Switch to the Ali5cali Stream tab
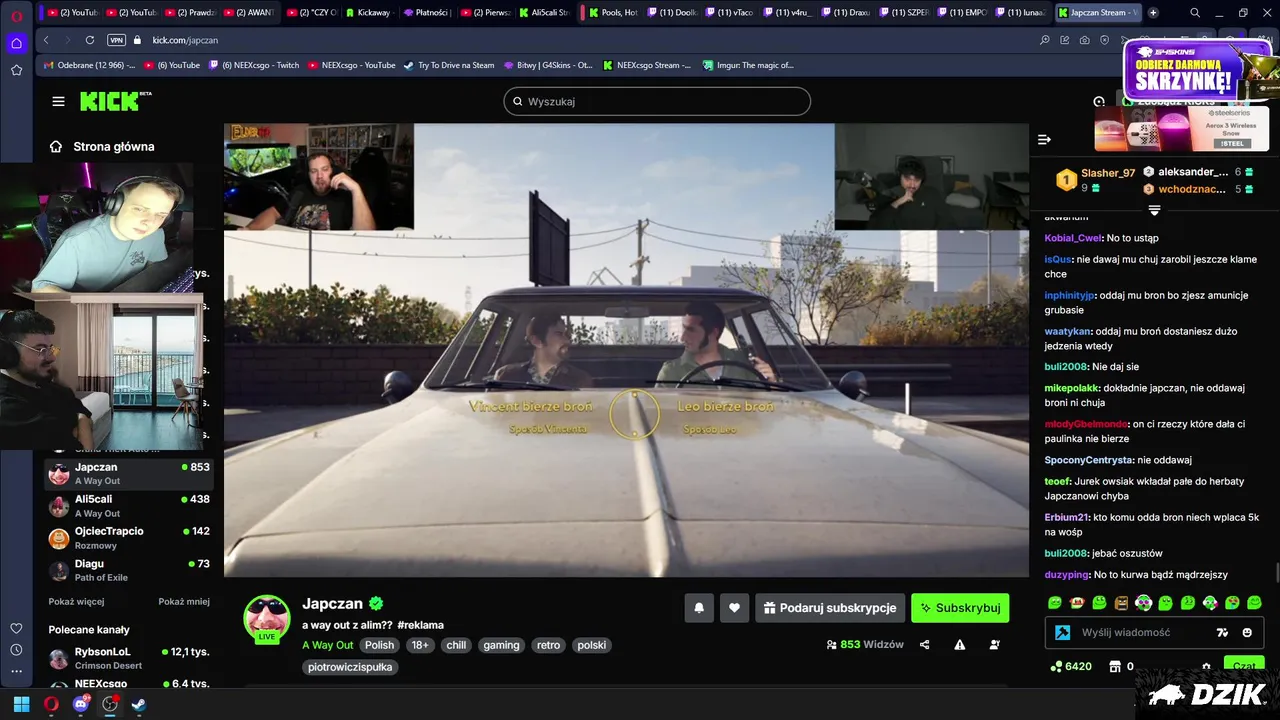Screen dimensions: 1280x720 coord(544,13)
